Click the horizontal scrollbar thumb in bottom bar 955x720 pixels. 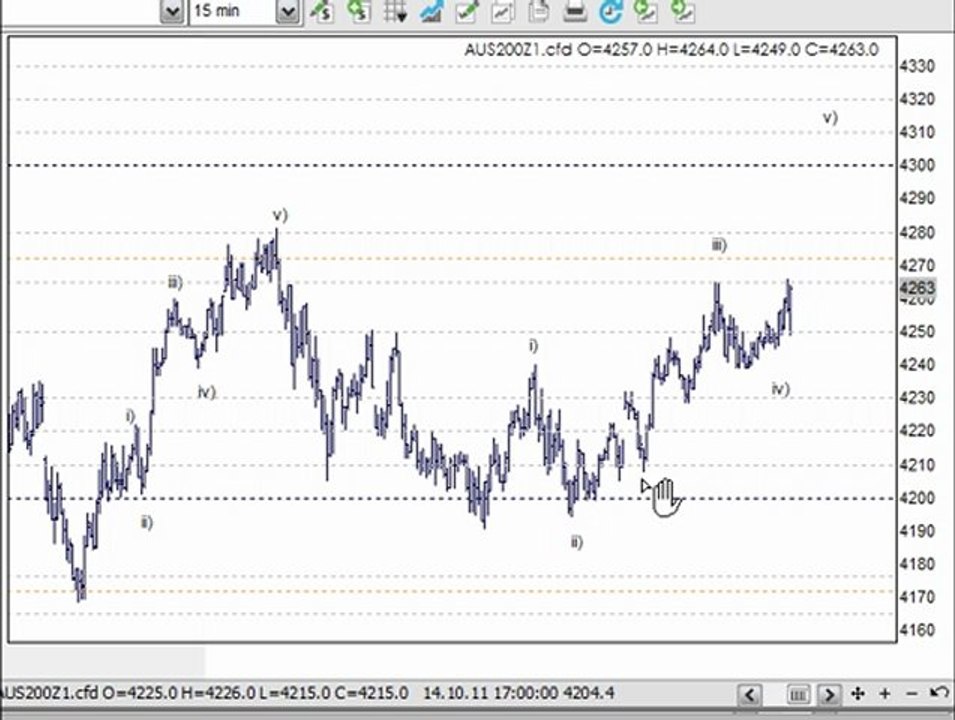tap(797, 694)
